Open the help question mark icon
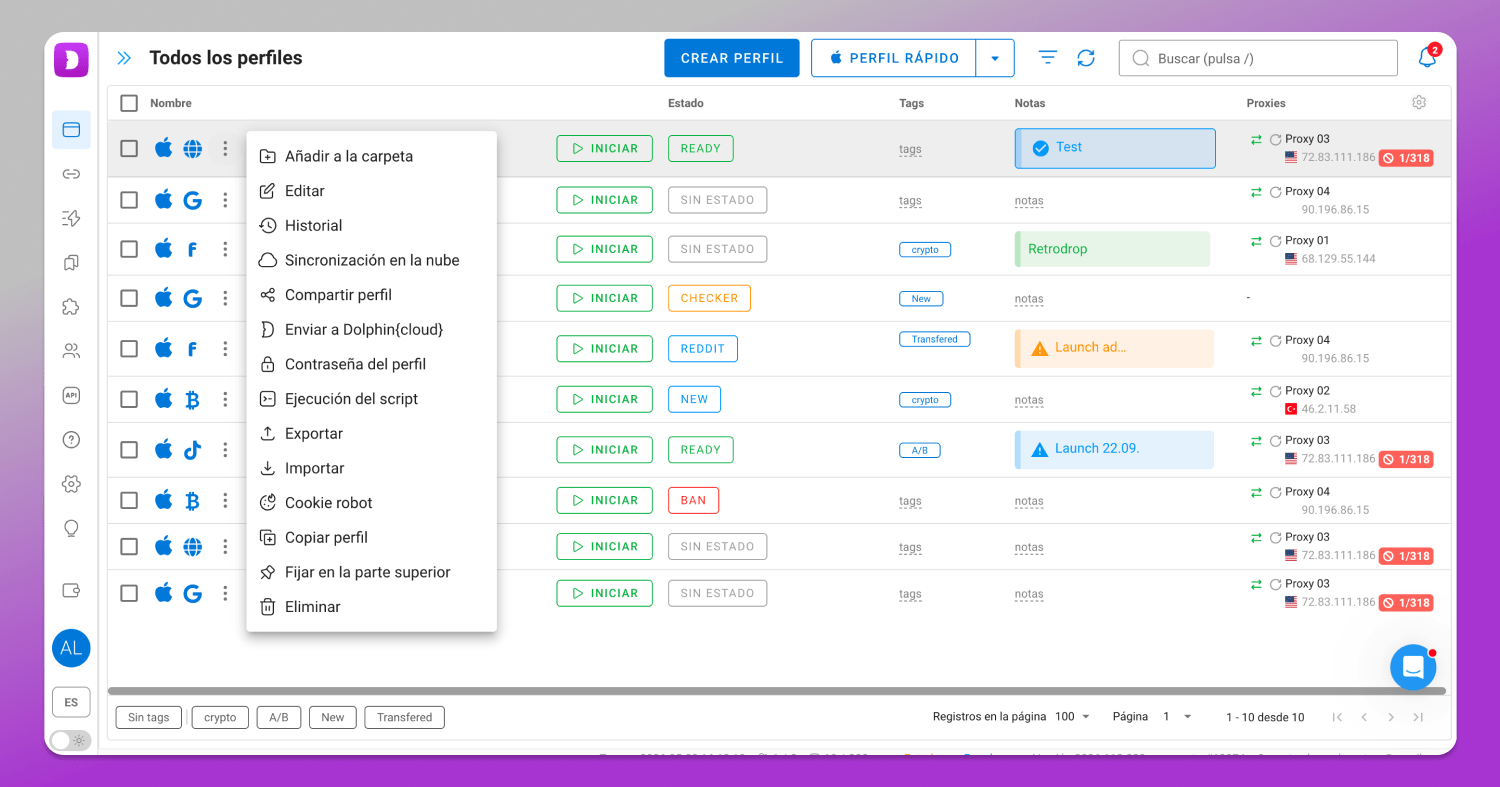The height and width of the screenshot is (787, 1500). click(71, 439)
